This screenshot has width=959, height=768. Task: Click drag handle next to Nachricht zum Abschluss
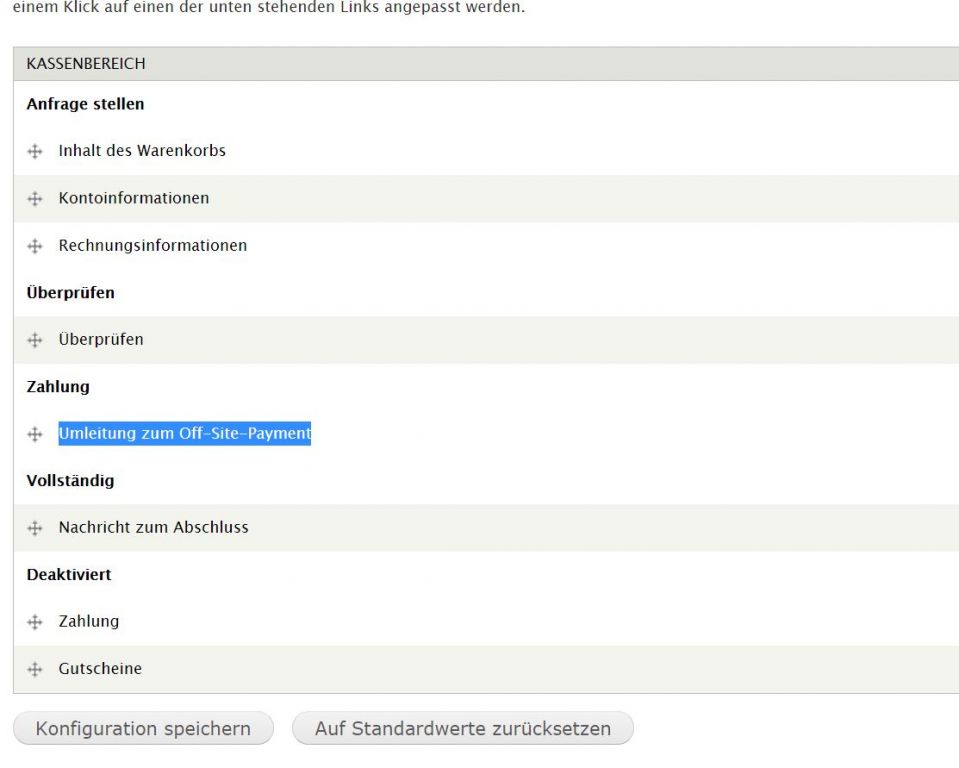click(35, 528)
